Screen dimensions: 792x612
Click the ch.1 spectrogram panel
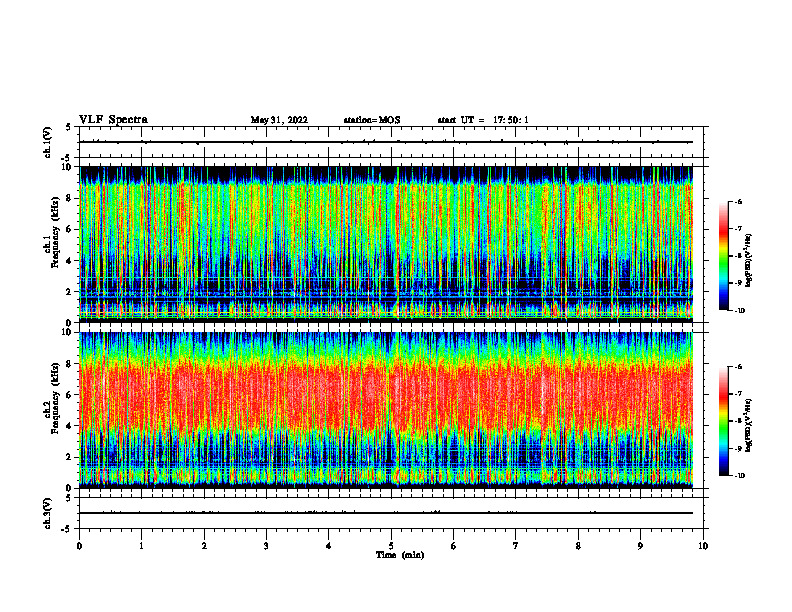(386, 244)
